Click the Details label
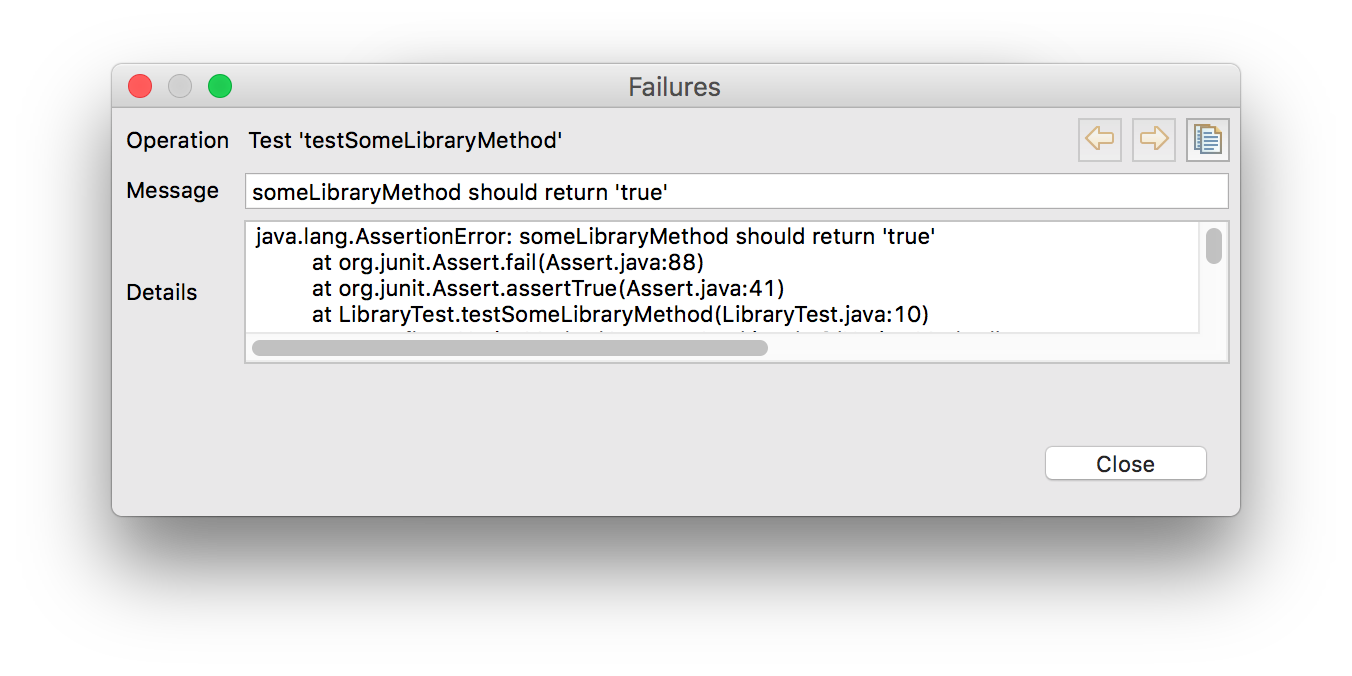The width and height of the screenshot is (1352, 676). pos(162,293)
